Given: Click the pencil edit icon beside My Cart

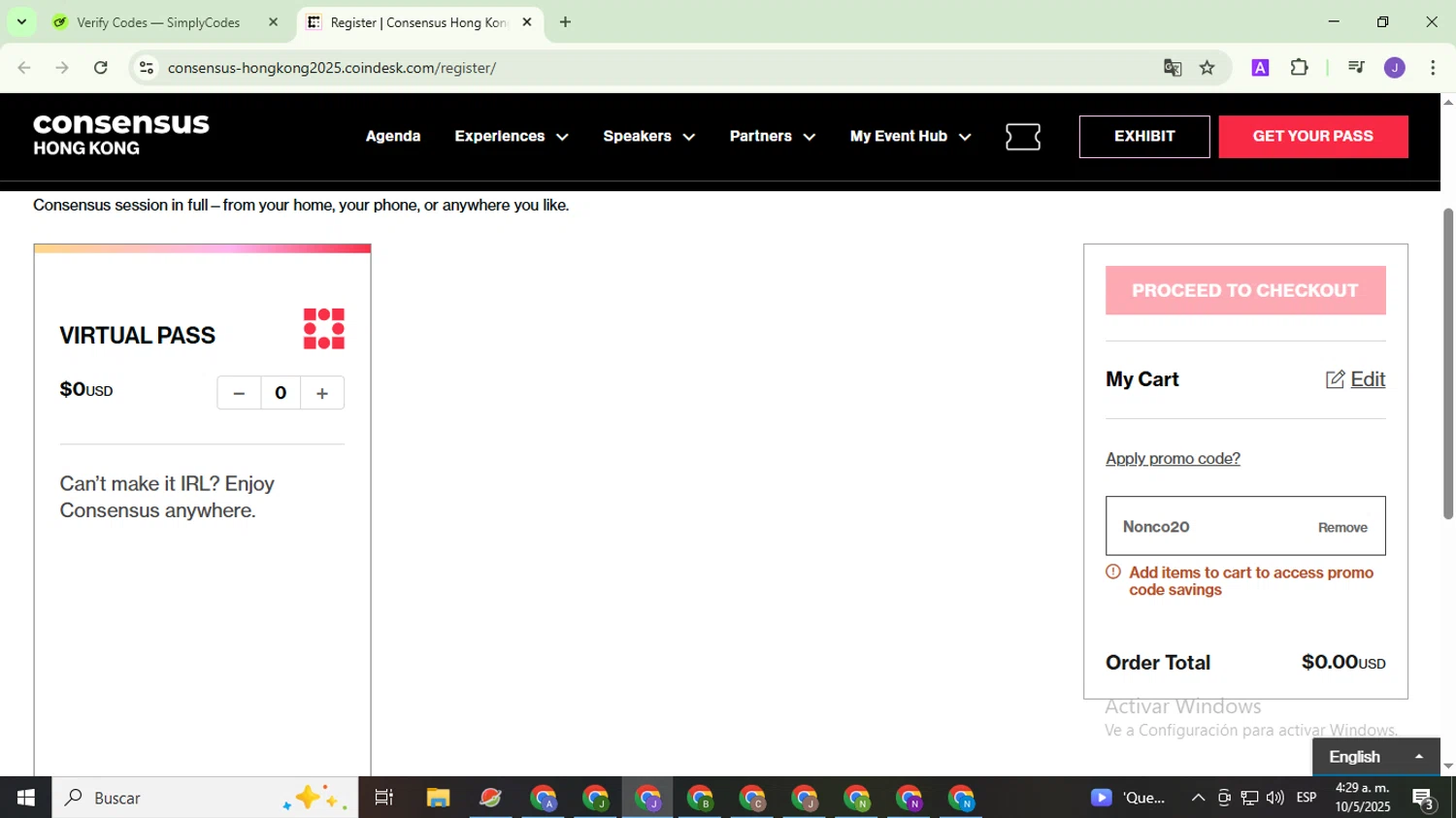Looking at the screenshot, I should [1336, 379].
